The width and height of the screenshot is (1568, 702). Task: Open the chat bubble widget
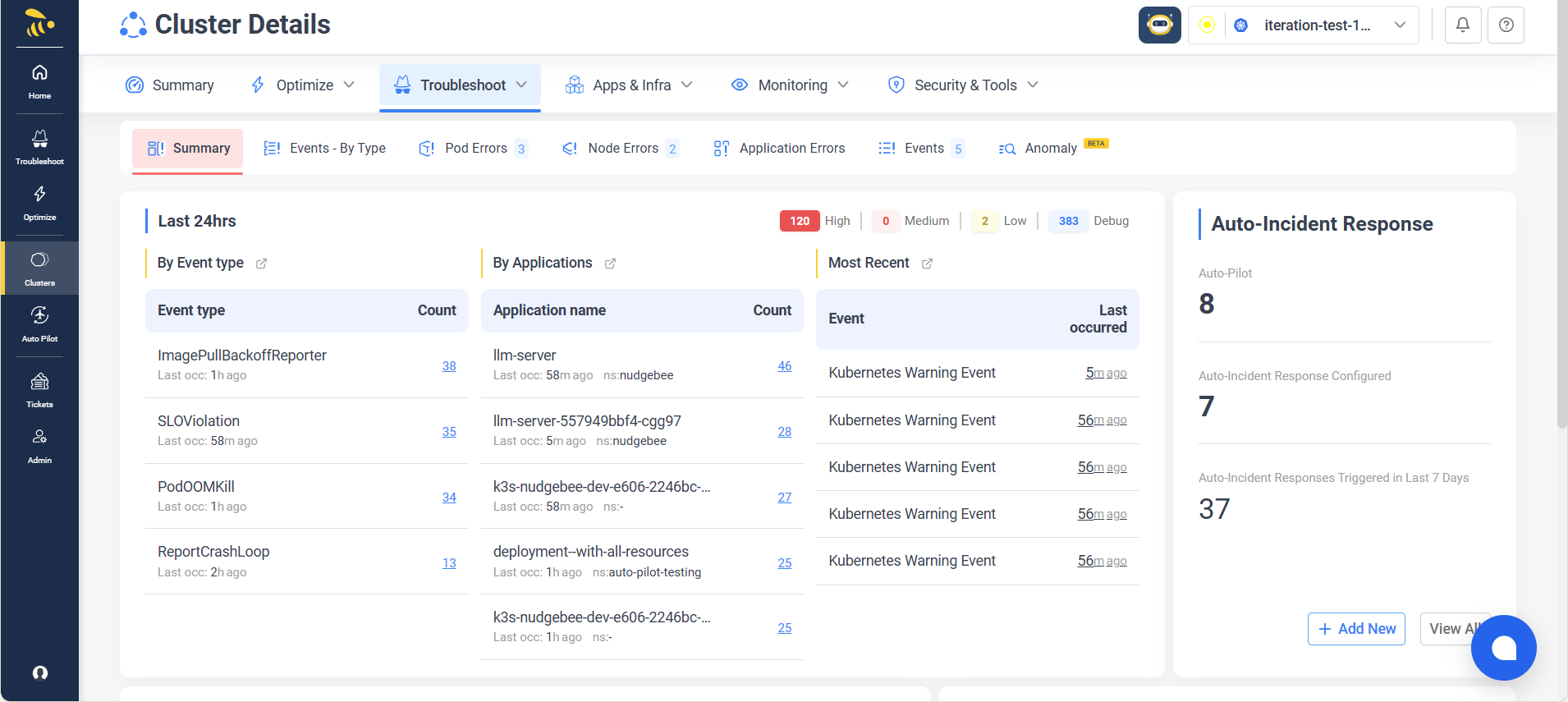click(1503, 648)
